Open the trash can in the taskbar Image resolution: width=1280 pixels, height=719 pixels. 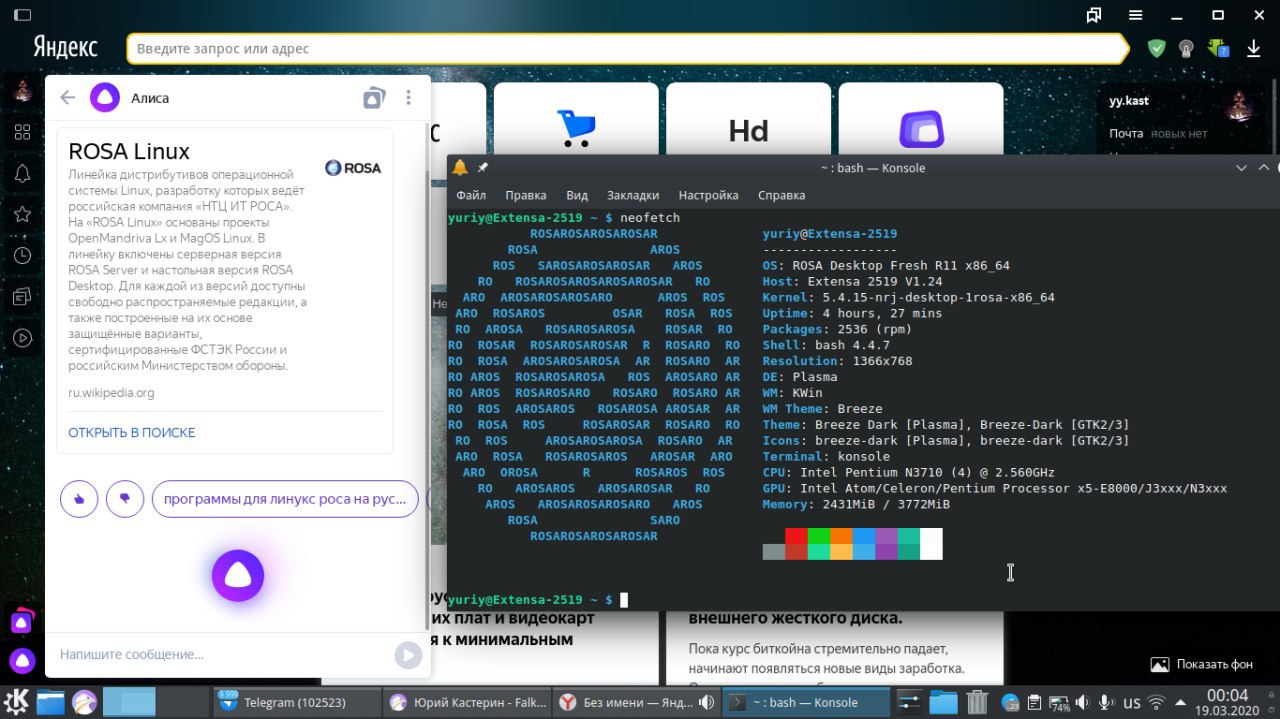[x=977, y=702]
